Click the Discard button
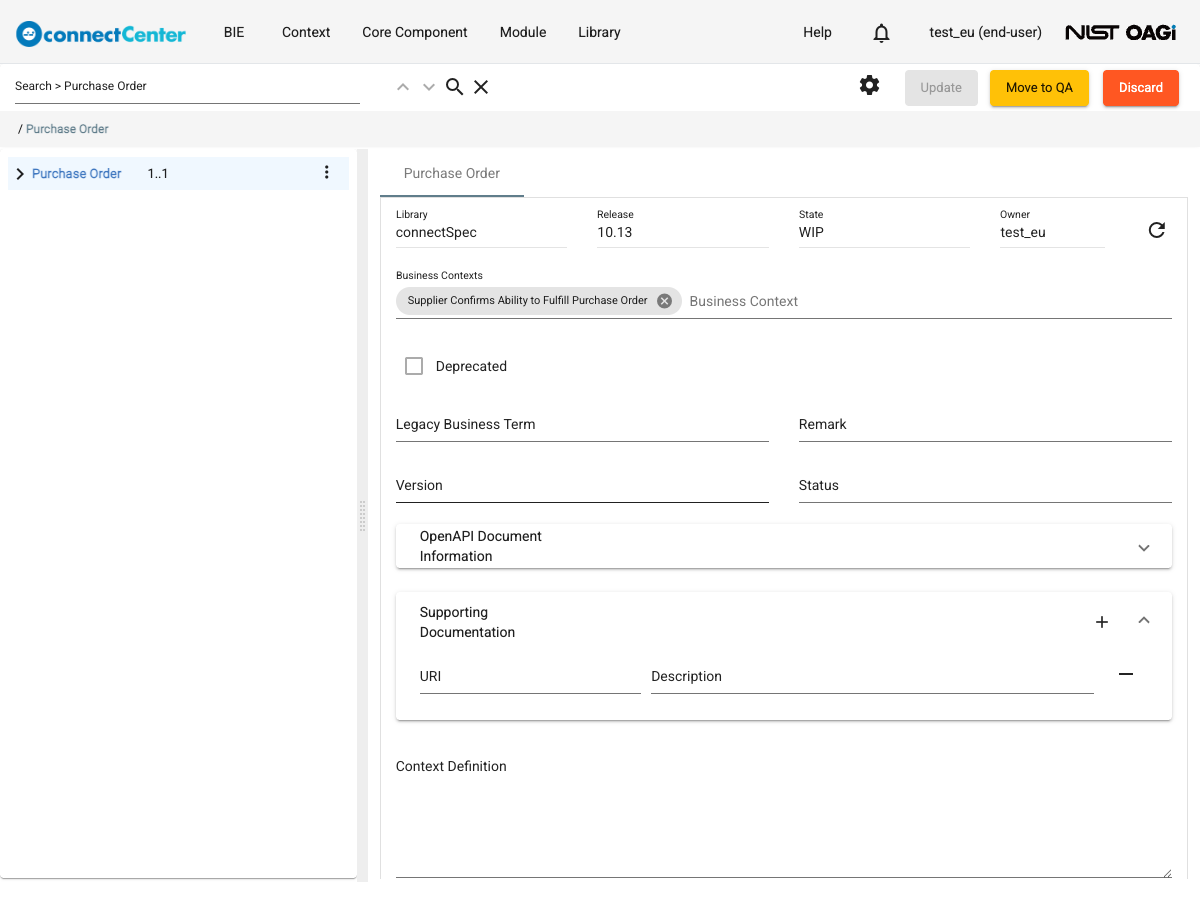This screenshot has height=913, width=1200. tap(1141, 88)
